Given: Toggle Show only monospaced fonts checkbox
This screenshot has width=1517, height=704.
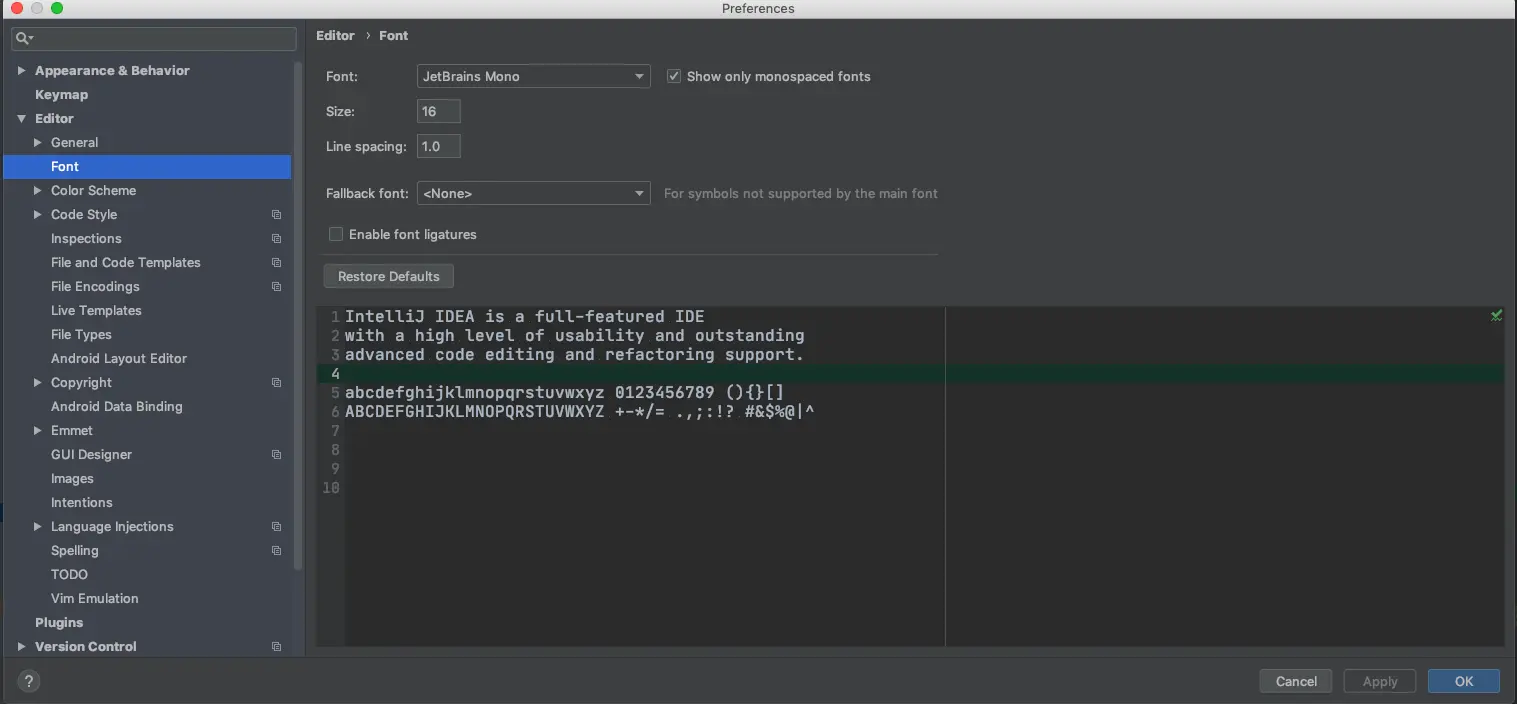Looking at the screenshot, I should click(x=674, y=76).
